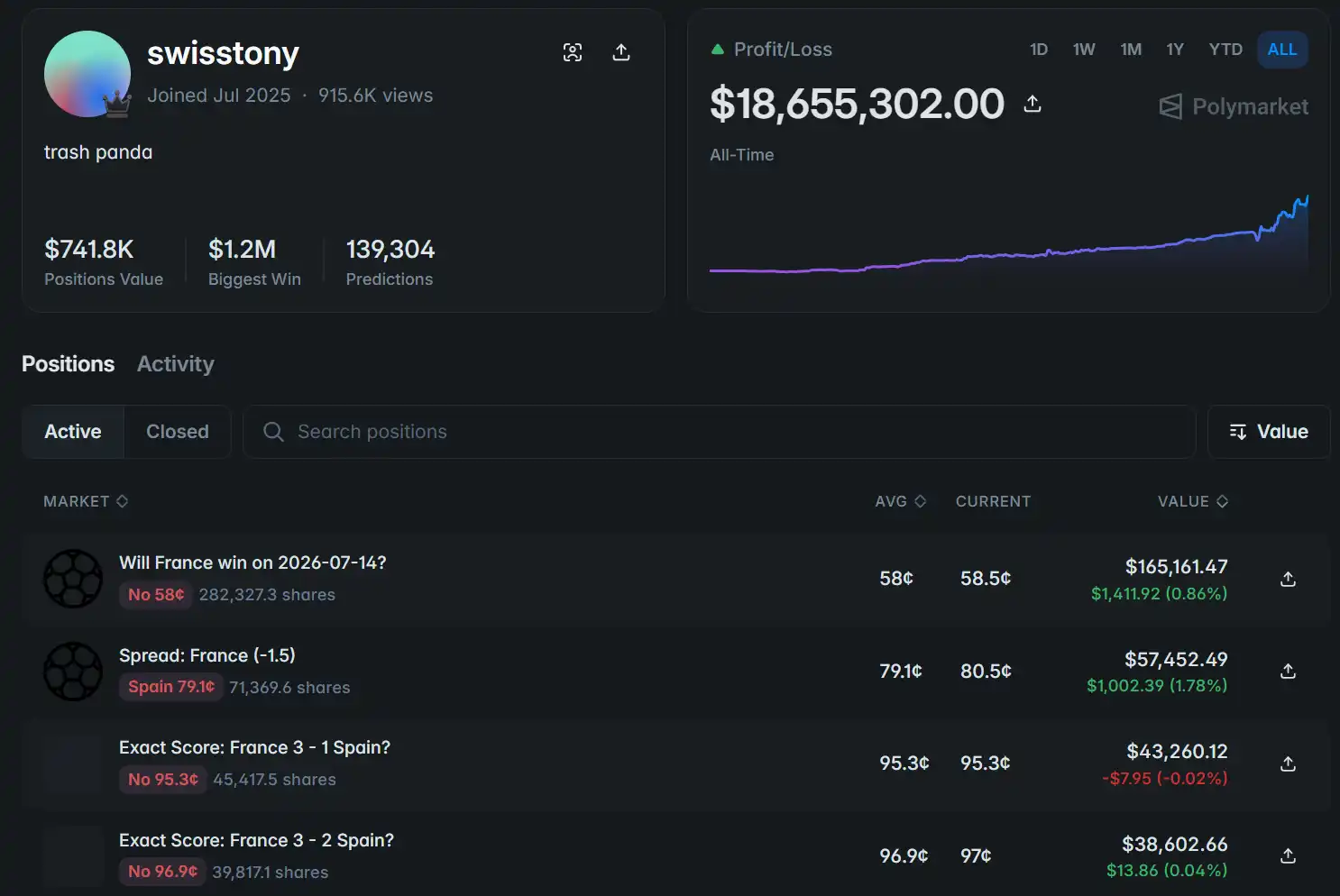
Task: Sort positions by the VALUE column header
Action: [x=1192, y=501]
